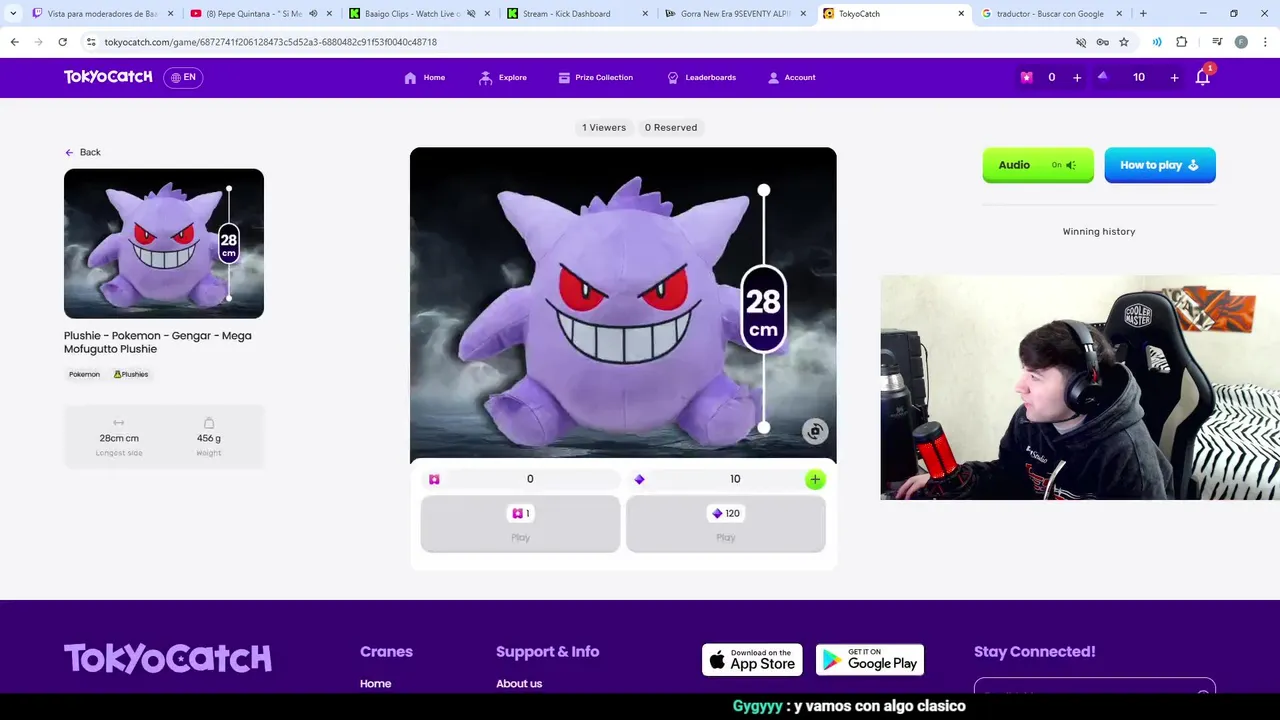Toggle the Audio On button
Viewport: 1280px width, 720px height.
pyautogui.click(x=1038, y=165)
